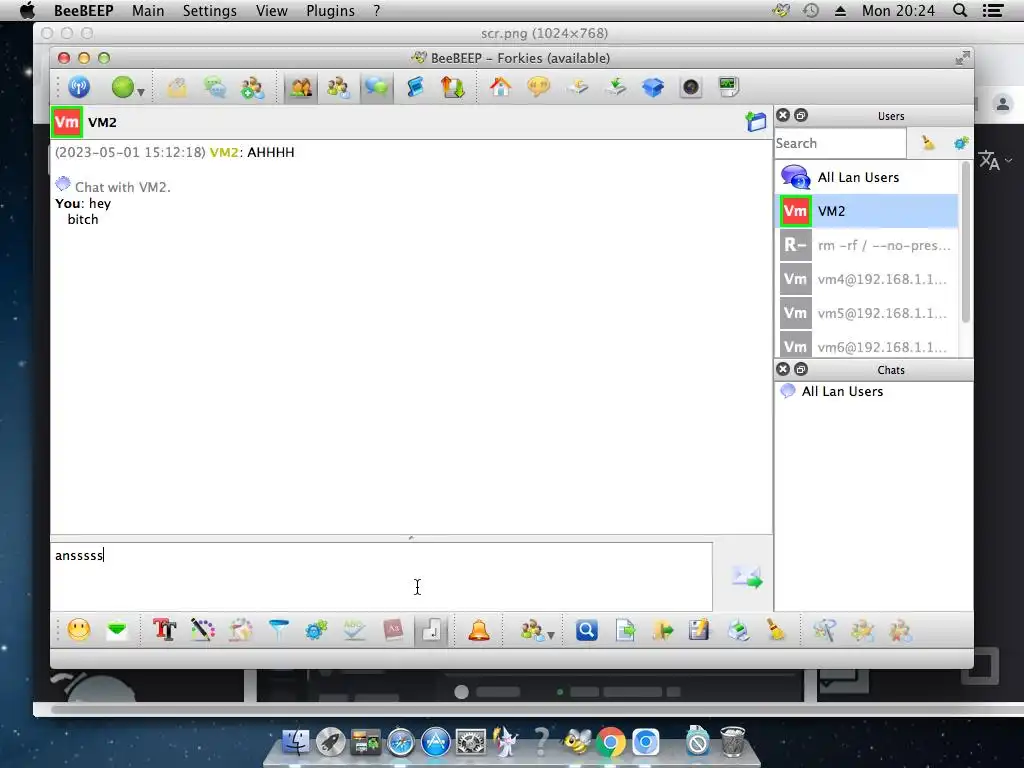Toggle the groups panel button in toolbar

[x=338, y=88]
